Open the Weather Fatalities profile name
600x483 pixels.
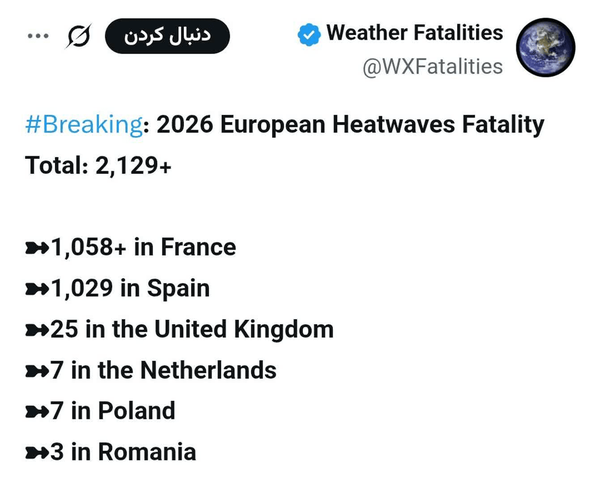(414, 33)
